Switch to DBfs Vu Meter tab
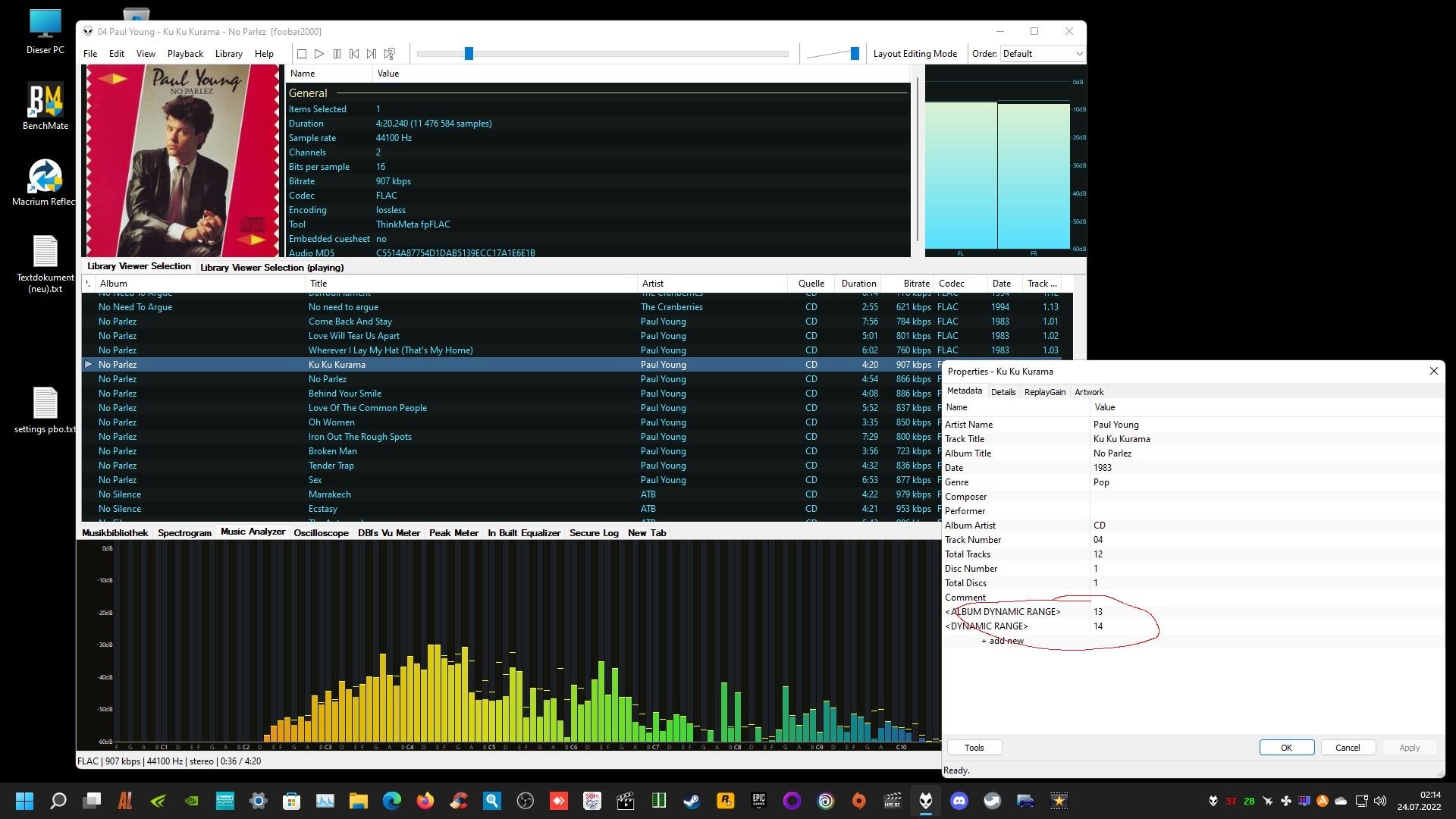Viewport: 1456px width, 819px height. coord(389,533)
